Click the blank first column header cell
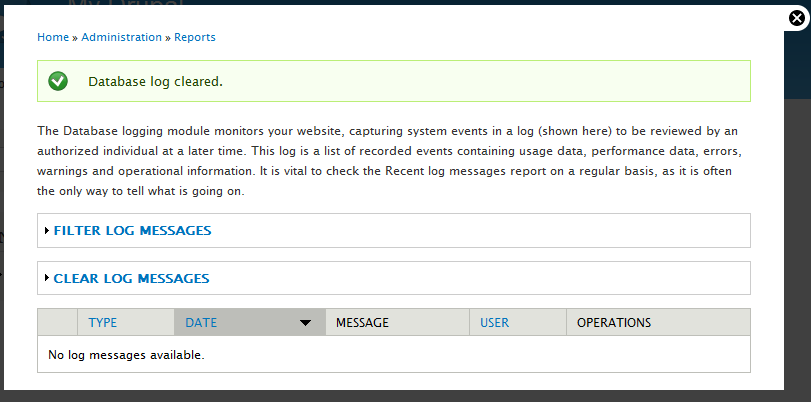The height and width of the screenshot is (402, 811). coord(57,323)
